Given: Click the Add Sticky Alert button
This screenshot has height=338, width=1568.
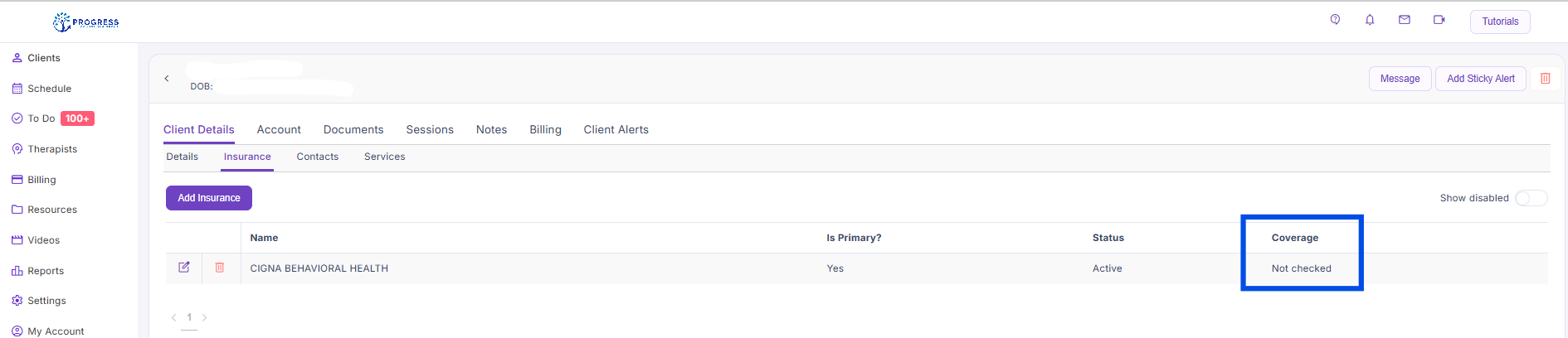Looking at the screenshot, I should pyautogui.click(x=1481, y=79).
